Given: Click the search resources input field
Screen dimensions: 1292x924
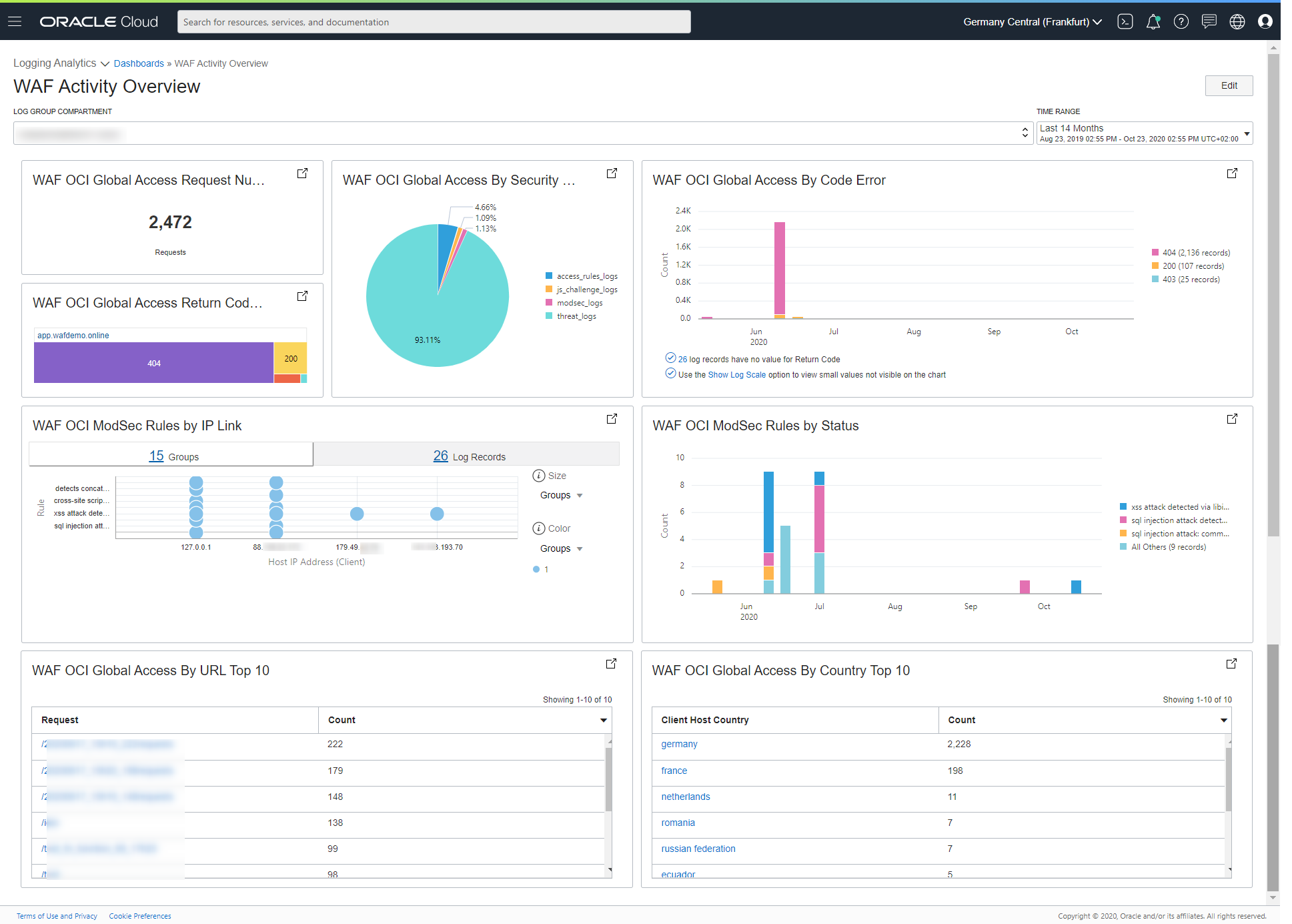Looking at the screenshot, I should [434, 21].
